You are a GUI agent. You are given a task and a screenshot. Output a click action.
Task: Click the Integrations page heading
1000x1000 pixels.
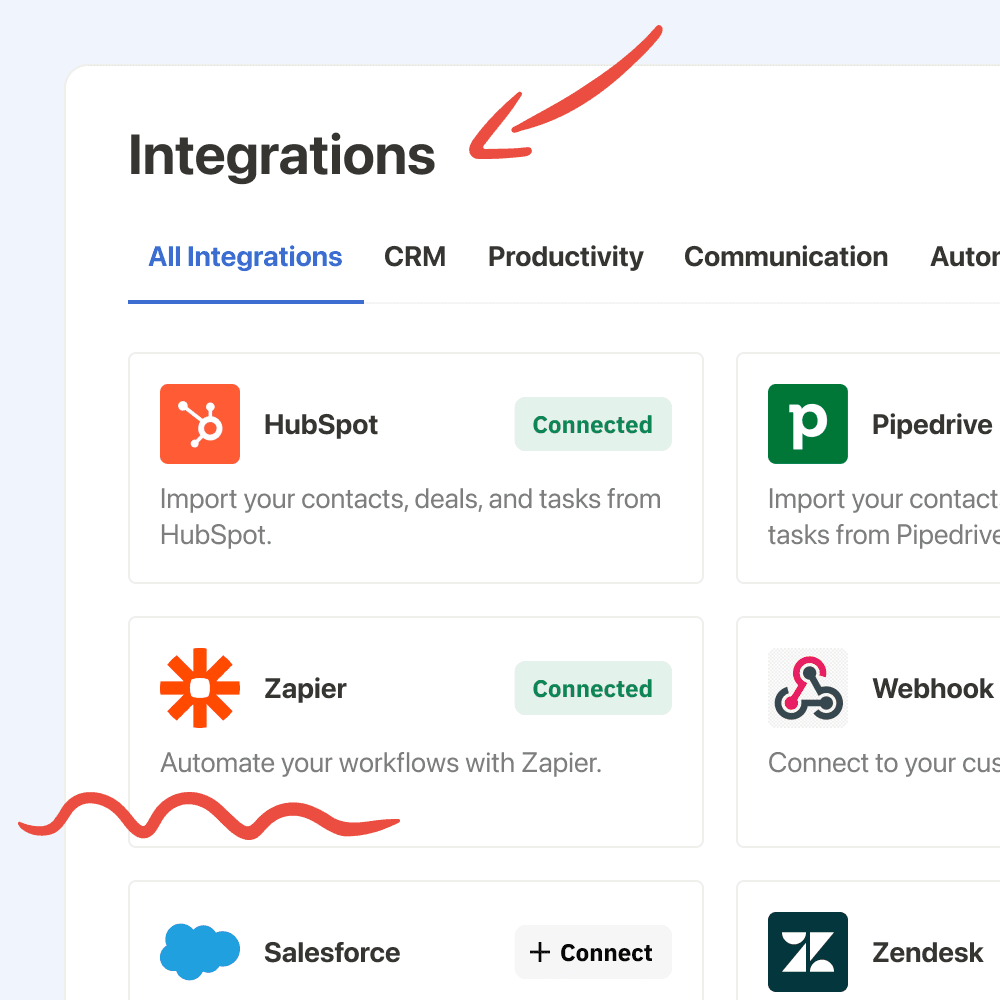[x=281, y=156]
